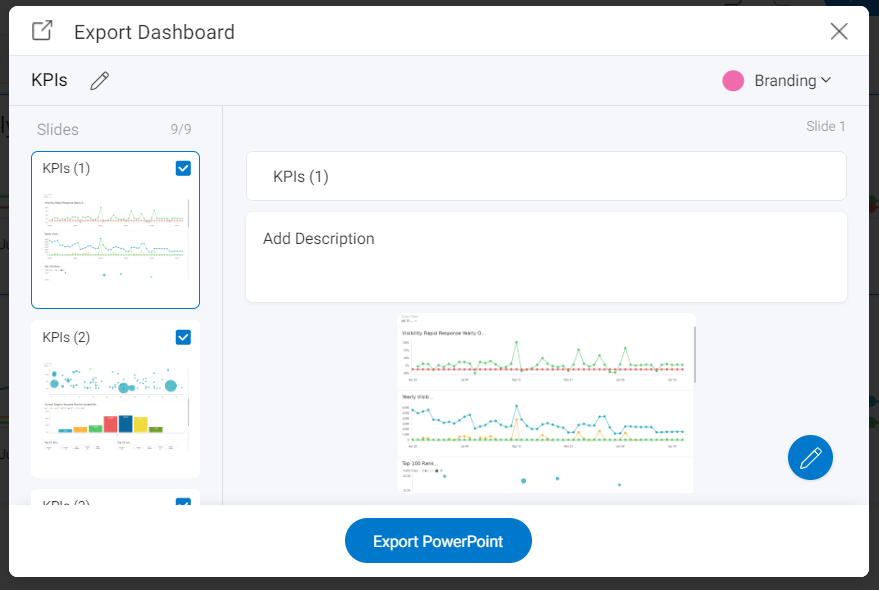Click the KPIs (1) slide title field
The width and height of the screenshot is (879, 590).
click(x=546, y=176)
